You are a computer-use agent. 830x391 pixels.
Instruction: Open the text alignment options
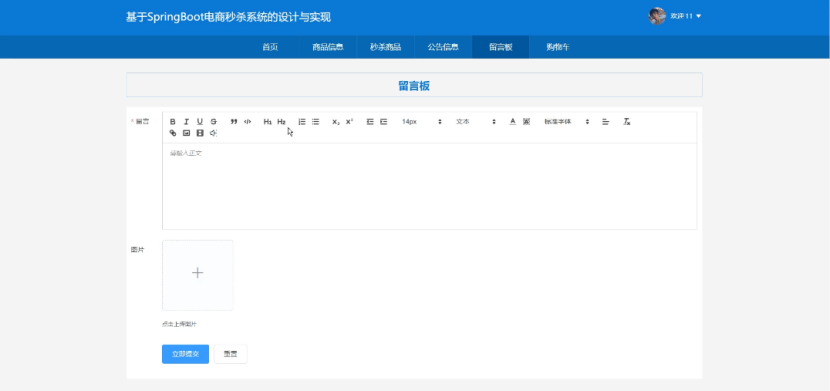(x=606, y=122)
